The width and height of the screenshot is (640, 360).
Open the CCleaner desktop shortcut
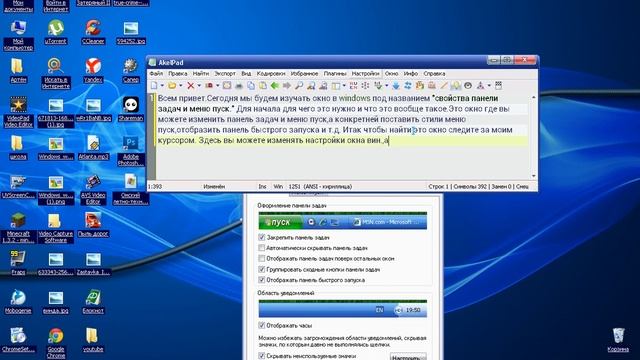point(93,32)
